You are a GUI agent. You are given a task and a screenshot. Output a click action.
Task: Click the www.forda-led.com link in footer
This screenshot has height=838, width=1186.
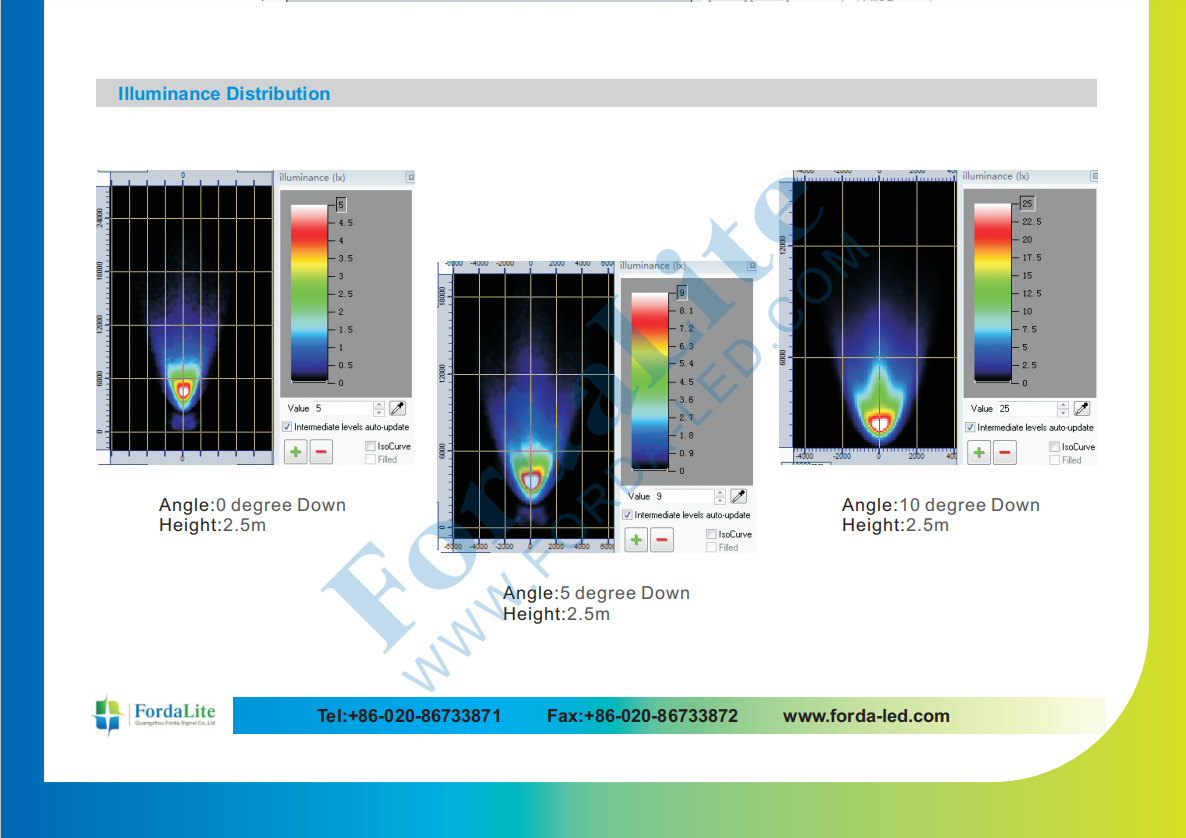pos(866,716)
